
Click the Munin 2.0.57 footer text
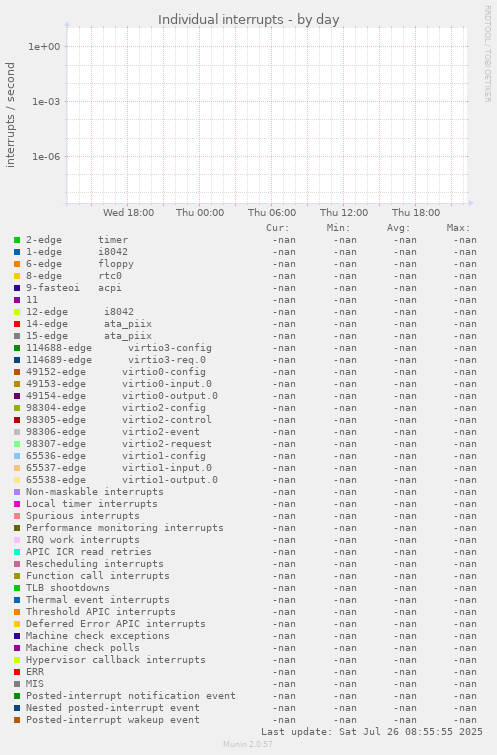click(x=248, y=744)
